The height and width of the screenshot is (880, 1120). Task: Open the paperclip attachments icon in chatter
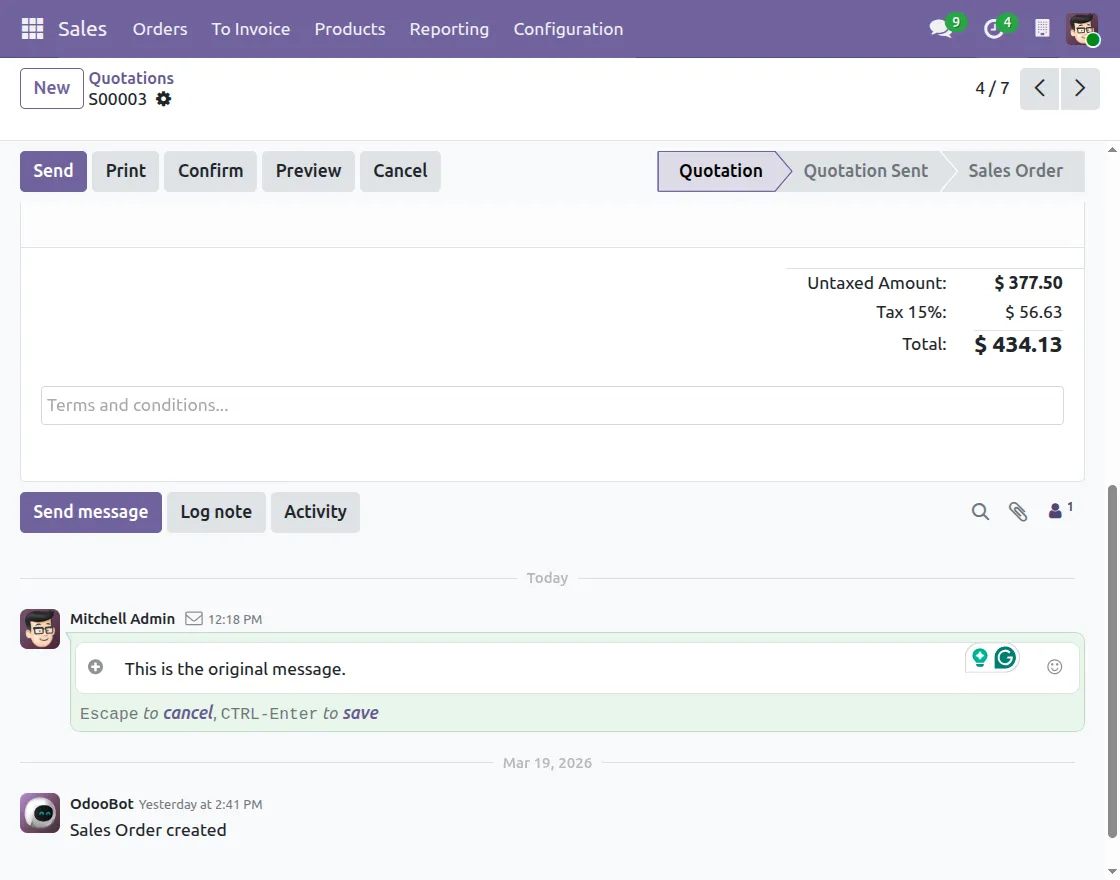point(1019,511)
